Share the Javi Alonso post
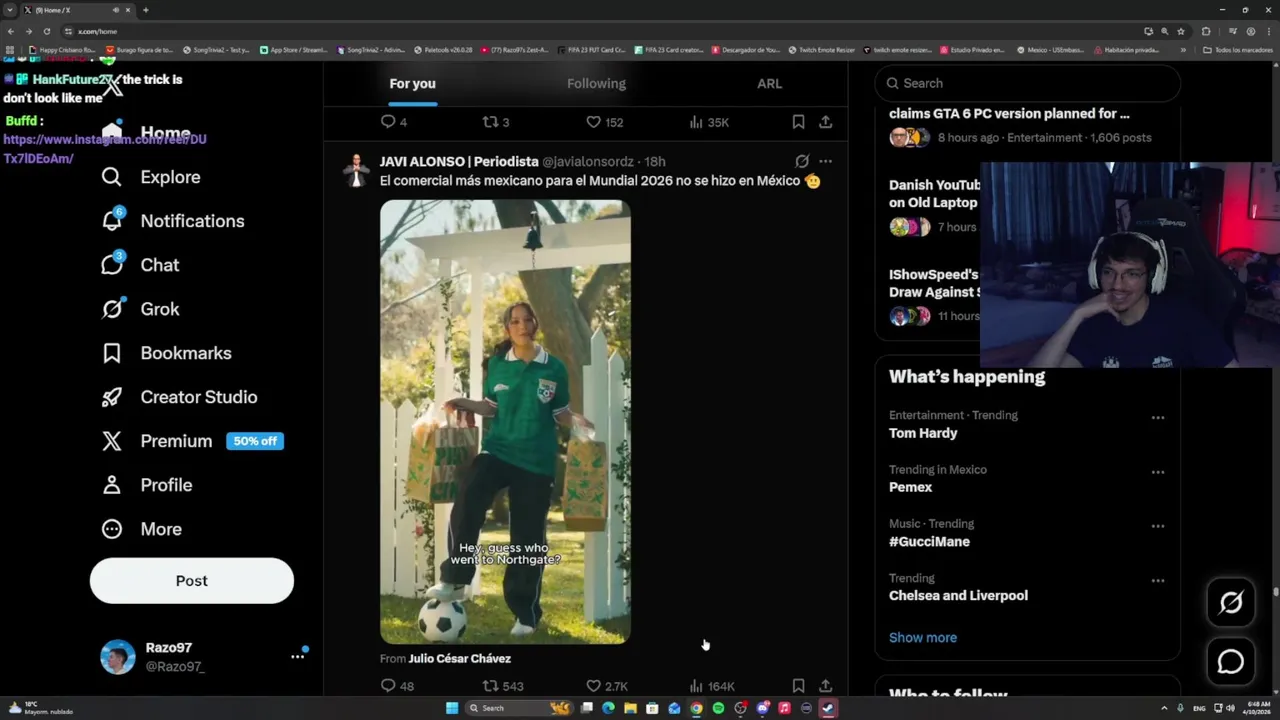1280x720 pixels. [x=825, y=686]
